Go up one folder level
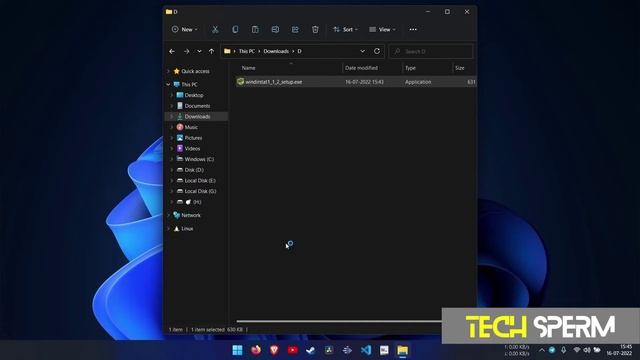Screen dimensions: 640x360 [211, 51]
